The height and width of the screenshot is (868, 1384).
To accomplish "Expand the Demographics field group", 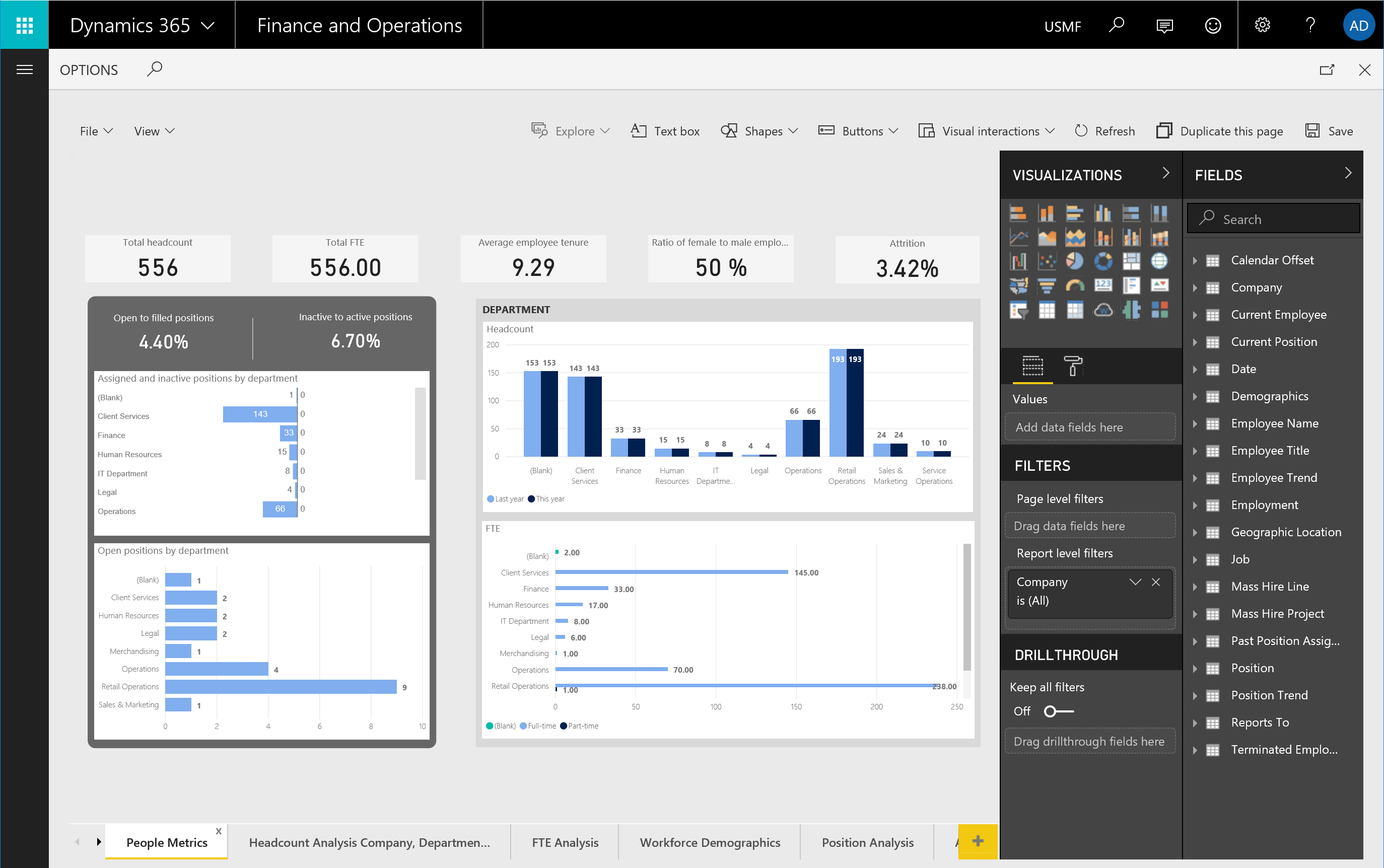I will pyautogui.click(x=1197, y=395).
